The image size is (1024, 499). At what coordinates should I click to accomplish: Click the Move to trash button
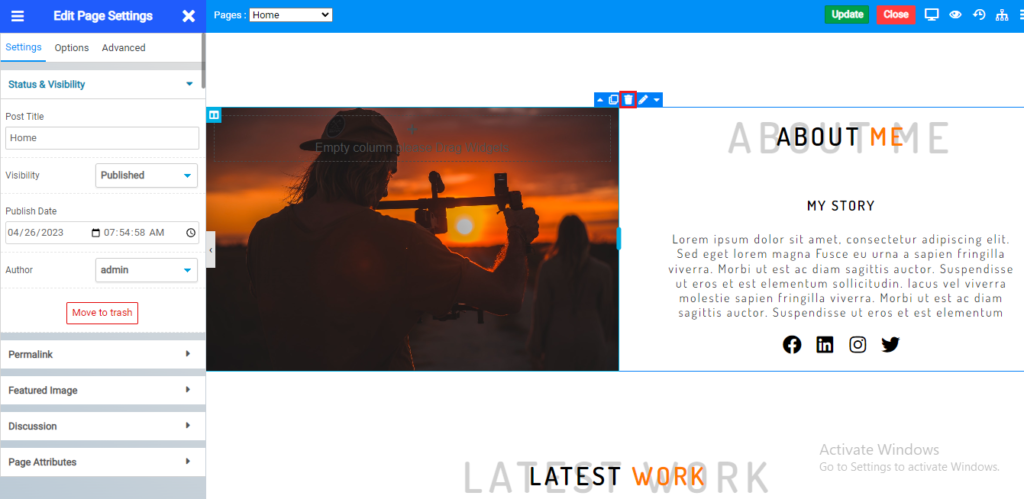pyautogui.click(x=102, y=312)
